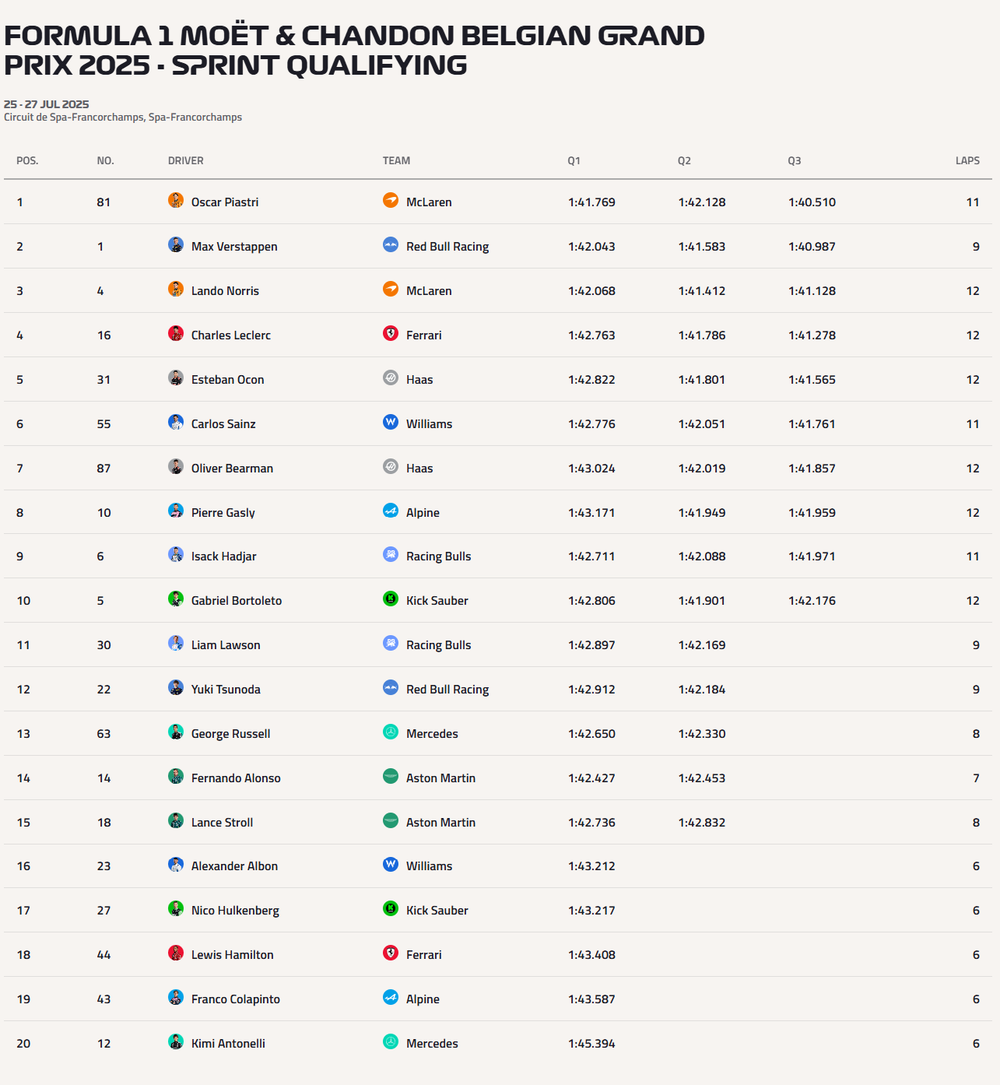Click the Williams logo in Carlos Sainz's row
Viewport: 1000px width, 1085px height.
click(390, 423)
